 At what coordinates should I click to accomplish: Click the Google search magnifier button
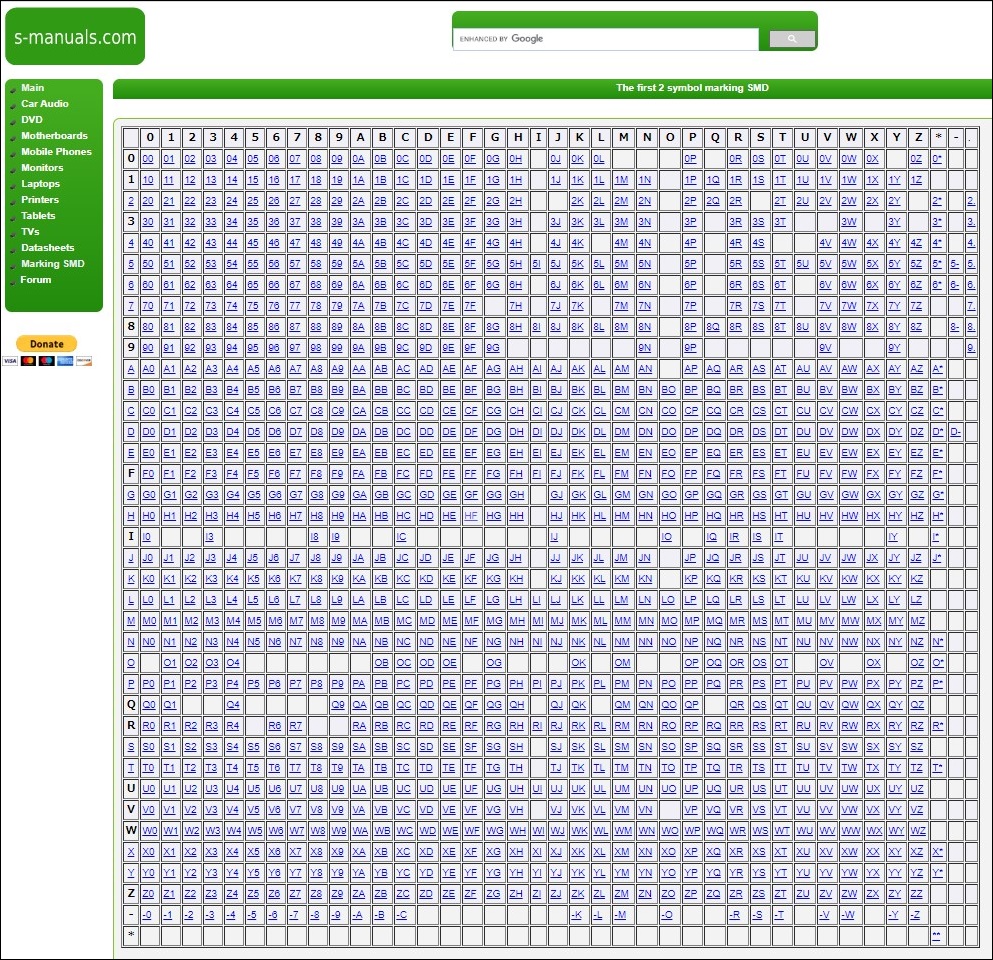click(x=792, y=39)
